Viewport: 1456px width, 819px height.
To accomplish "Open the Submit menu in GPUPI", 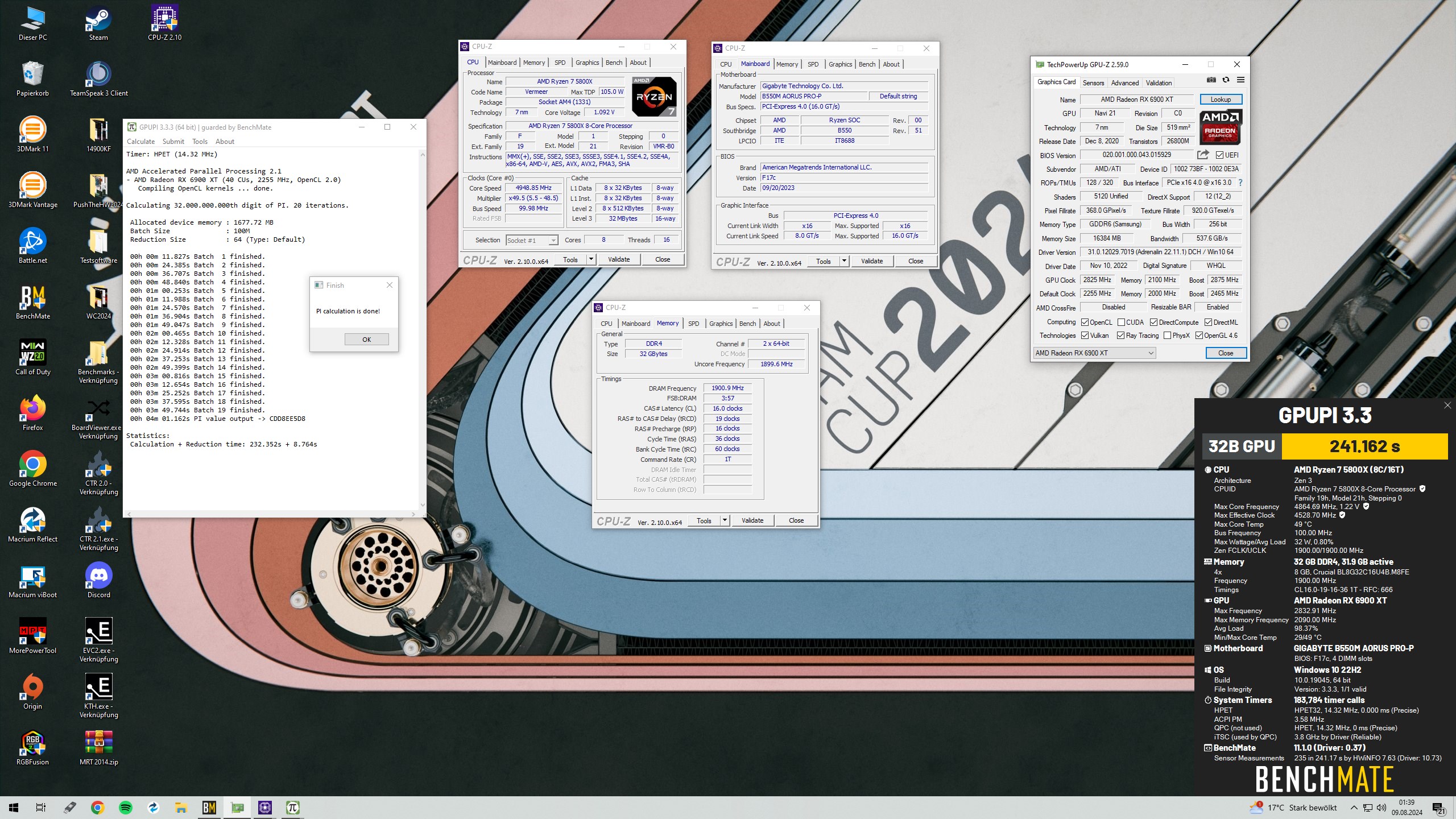I will 173,142.
